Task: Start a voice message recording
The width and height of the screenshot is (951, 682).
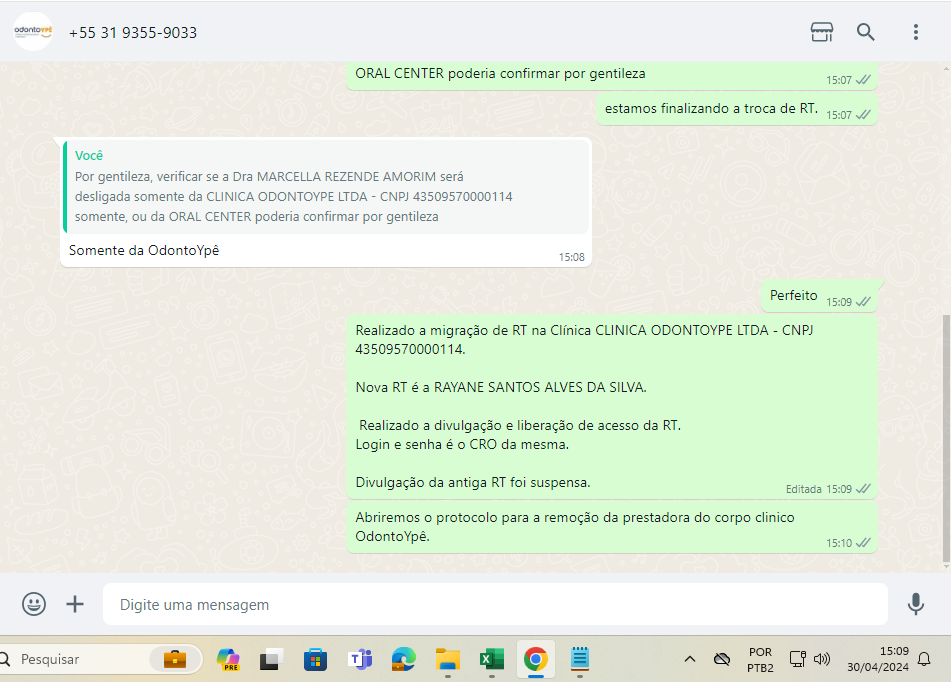Action: 915,604
